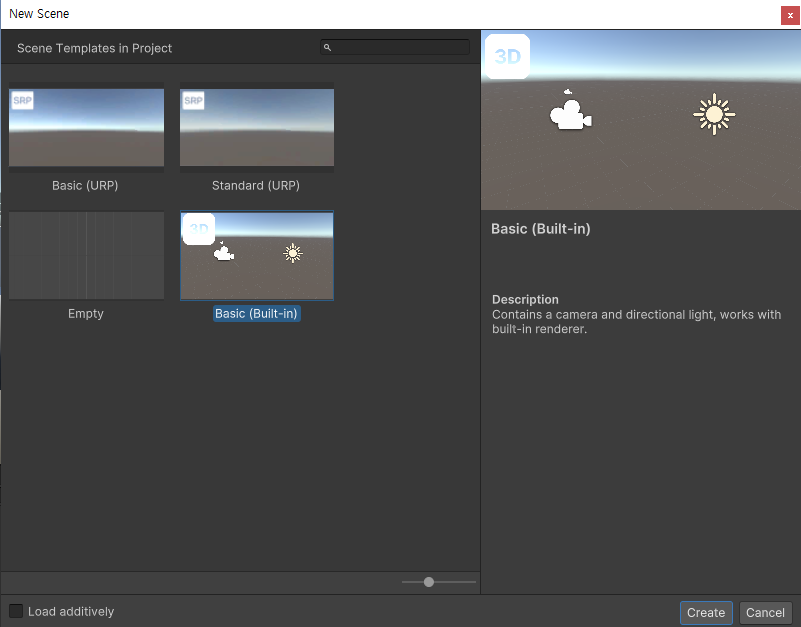Viewport: 801px width, 627px height.
Task: Click the camera icon in the large preview
Action: point(571,112)
